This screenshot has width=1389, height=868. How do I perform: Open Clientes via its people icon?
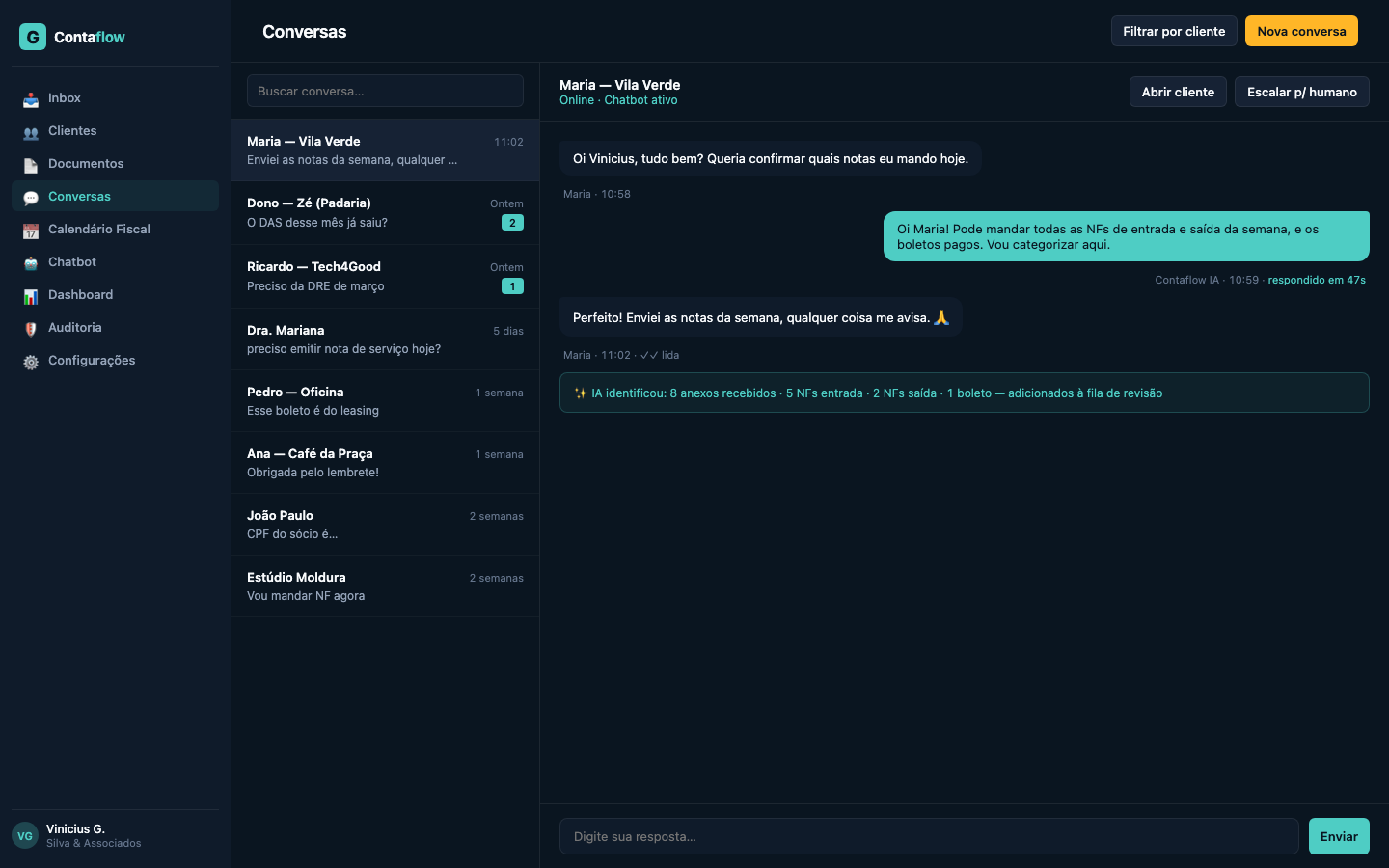click(31, 132)
